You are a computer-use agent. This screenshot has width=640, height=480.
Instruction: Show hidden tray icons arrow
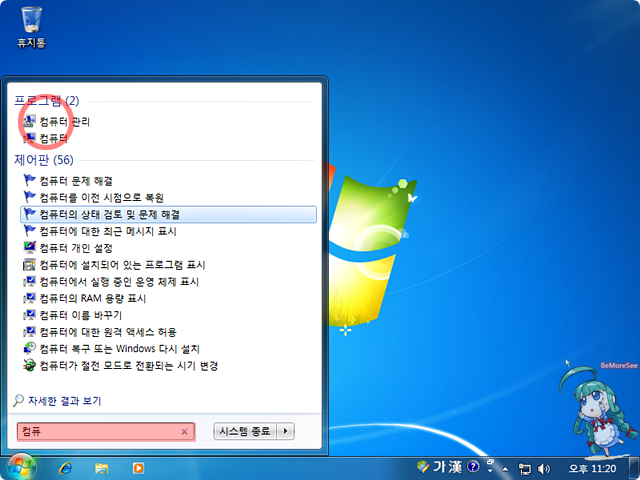point(506,467)
